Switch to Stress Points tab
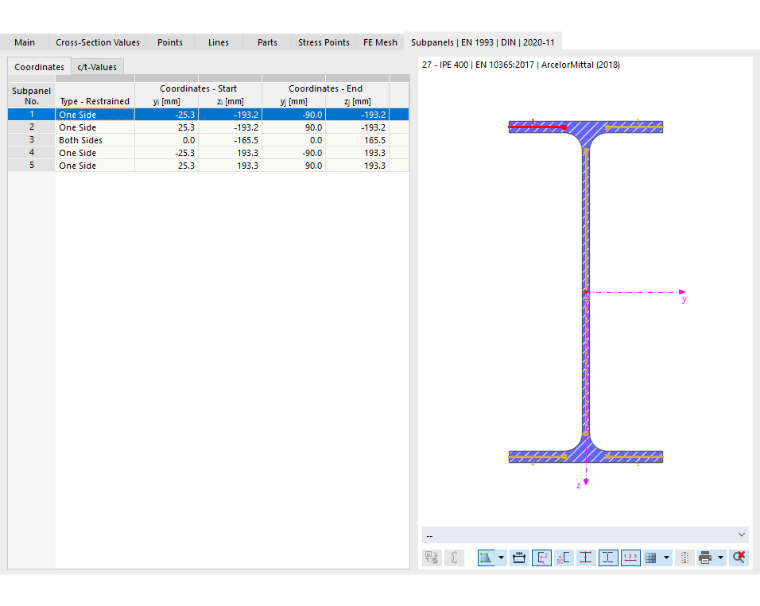The height and width of the screenshot is (606, 760). (x=324, y=42)
